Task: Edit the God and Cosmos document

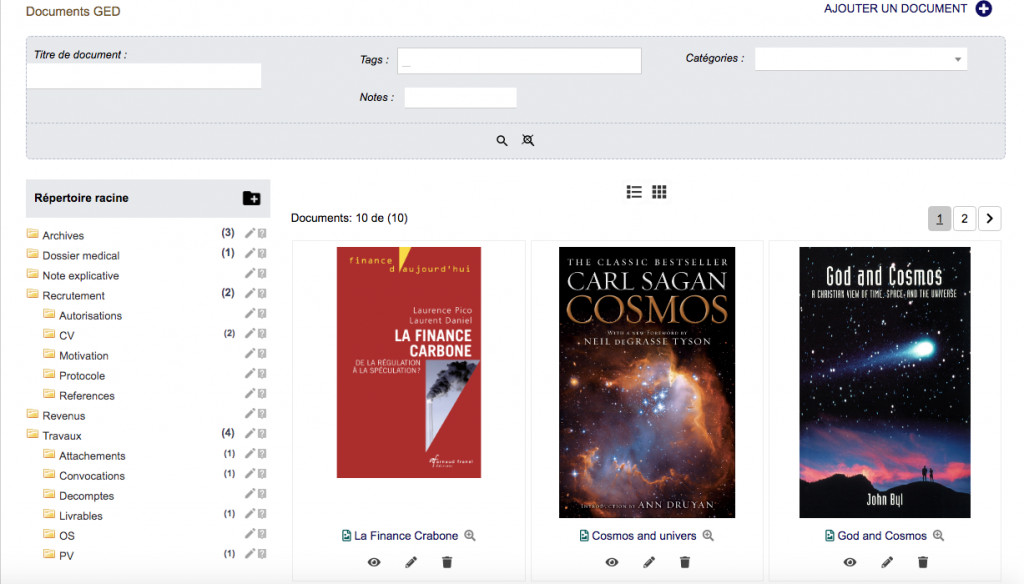Action: point(887,562)
